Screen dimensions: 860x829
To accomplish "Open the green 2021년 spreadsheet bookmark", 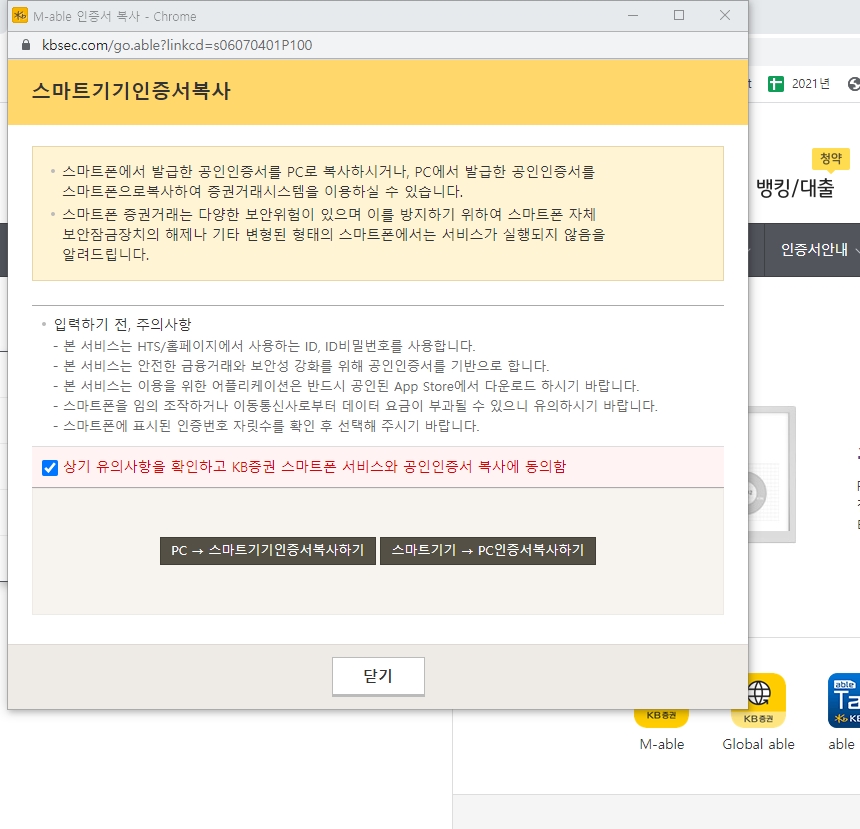I will pos(799,84).
